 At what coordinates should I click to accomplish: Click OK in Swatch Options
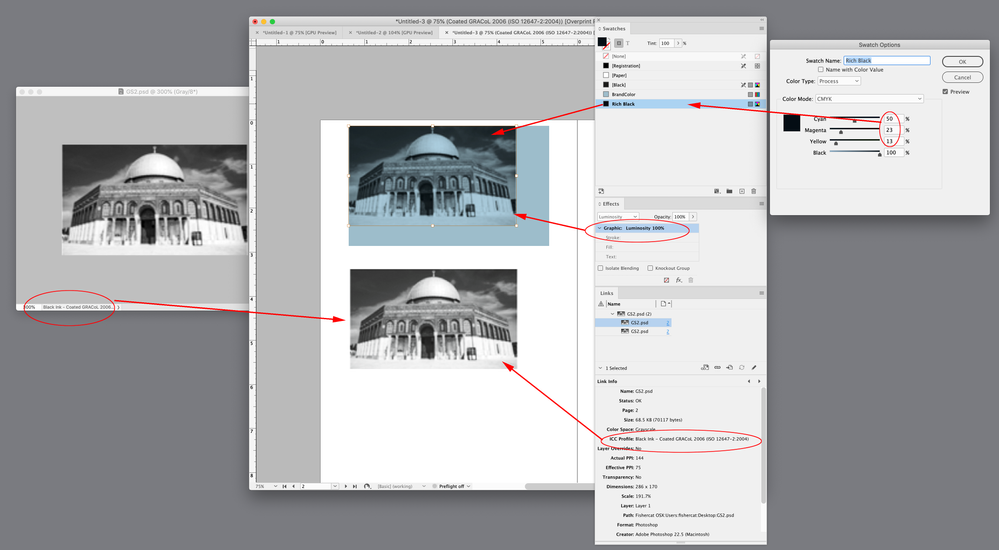tap(962, 62)
